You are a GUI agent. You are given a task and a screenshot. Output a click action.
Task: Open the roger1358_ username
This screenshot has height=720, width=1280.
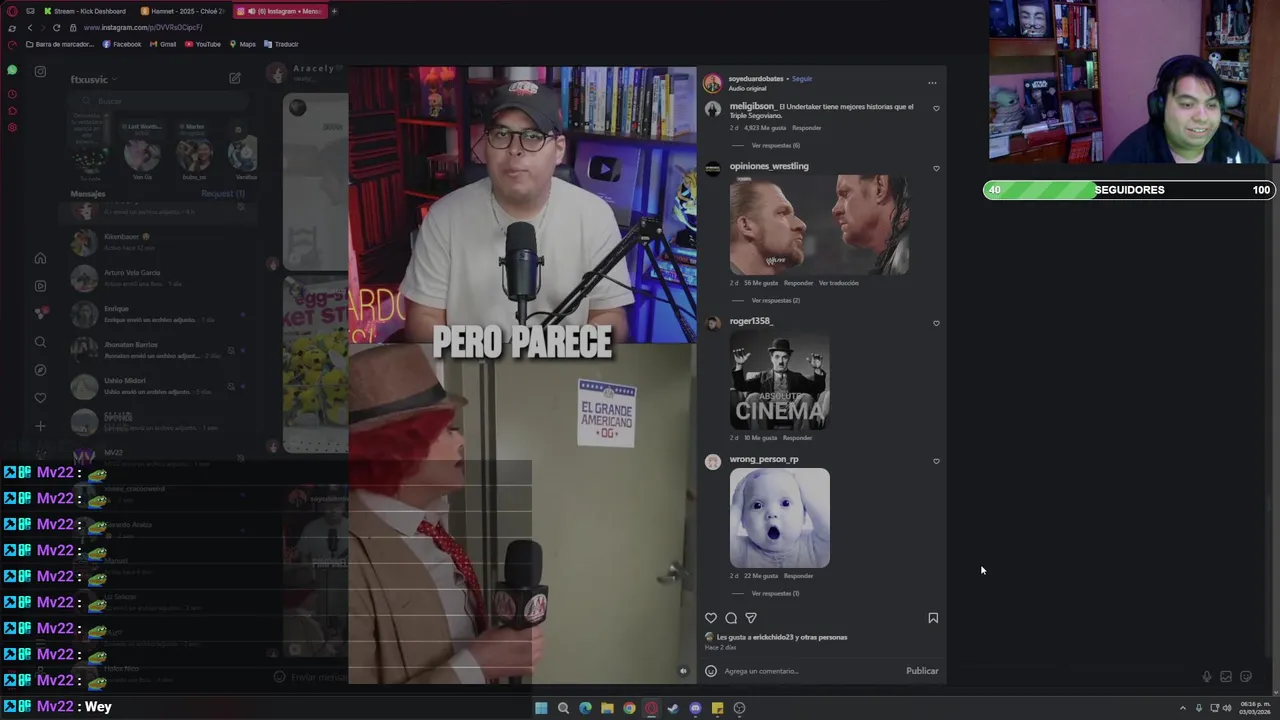(x=751, y=321)
